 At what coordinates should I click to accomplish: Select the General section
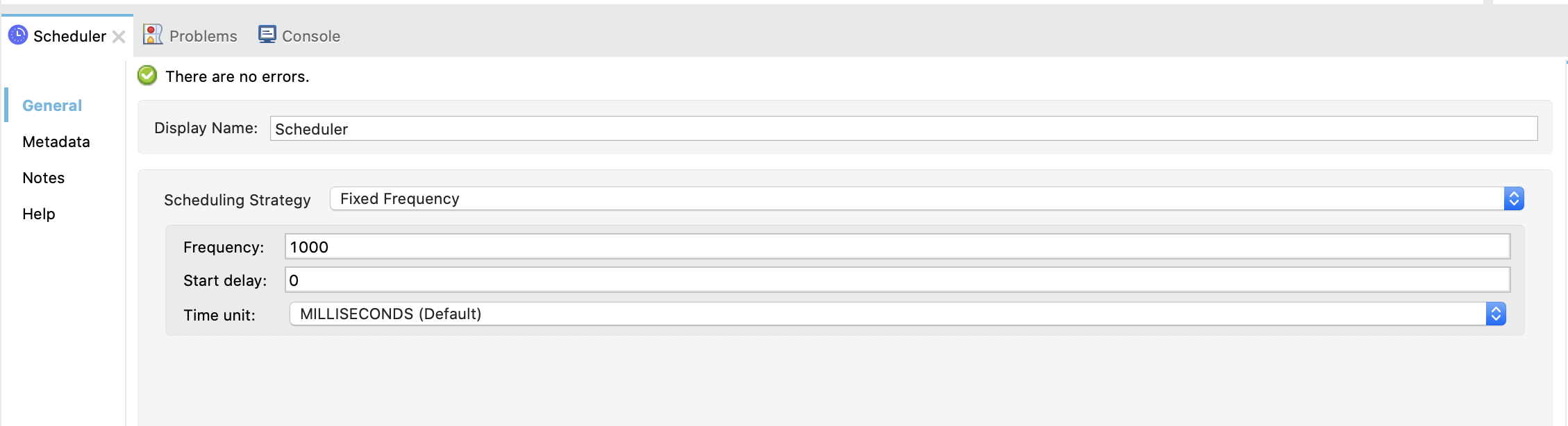pos(51,105)
